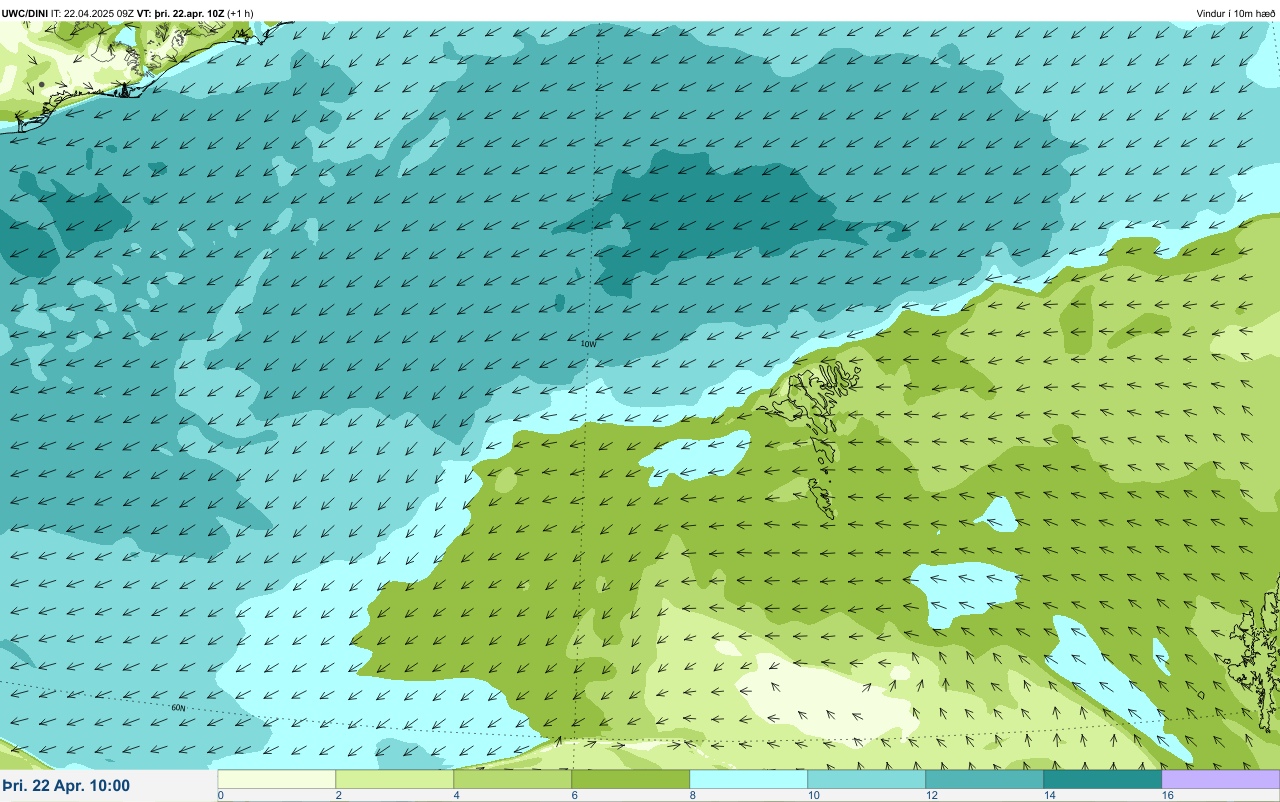This screenshot has width=1280, height=802.
Task: Click the legend value '12'
Action: [931, 795]
